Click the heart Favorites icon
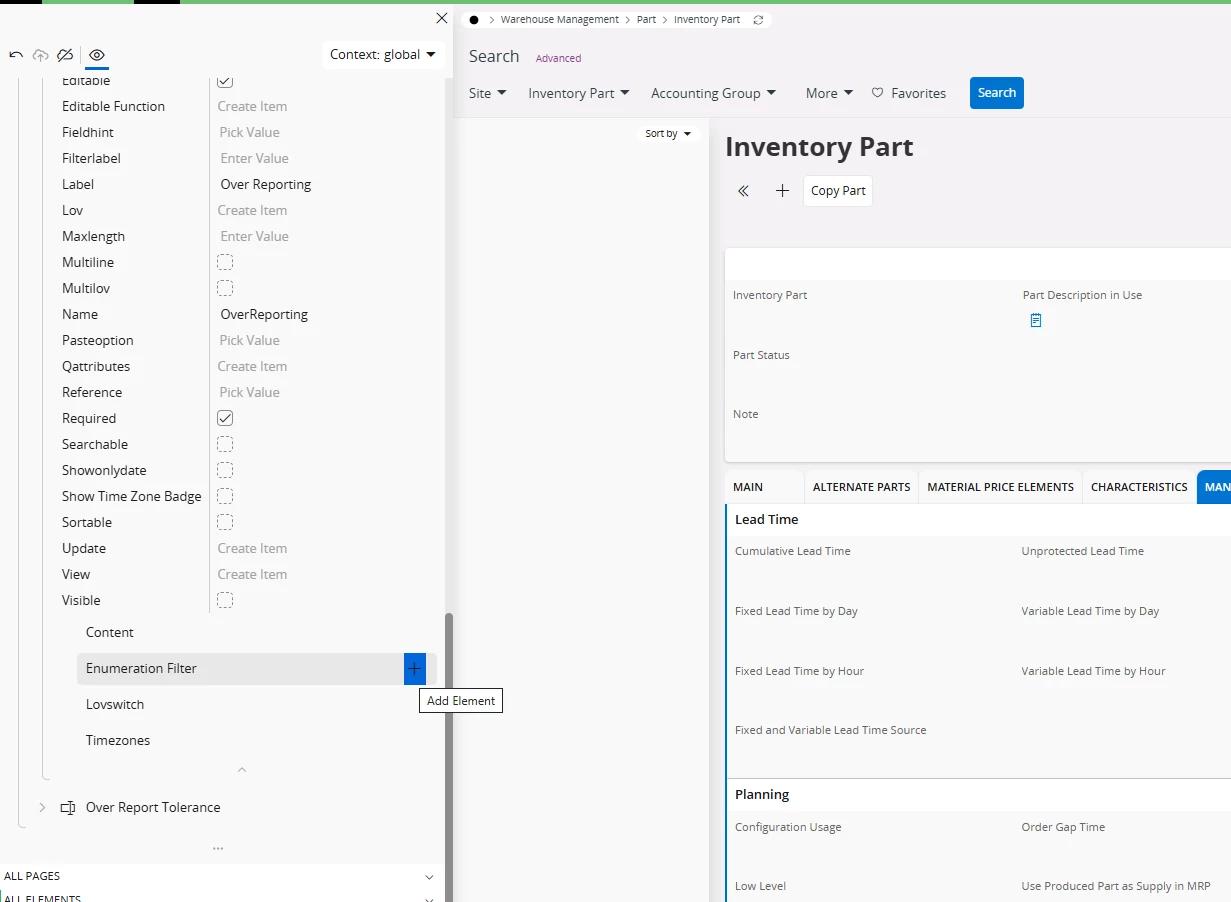Image resolution: width=1231 pixels, height=902 pixels. [878, 93]
